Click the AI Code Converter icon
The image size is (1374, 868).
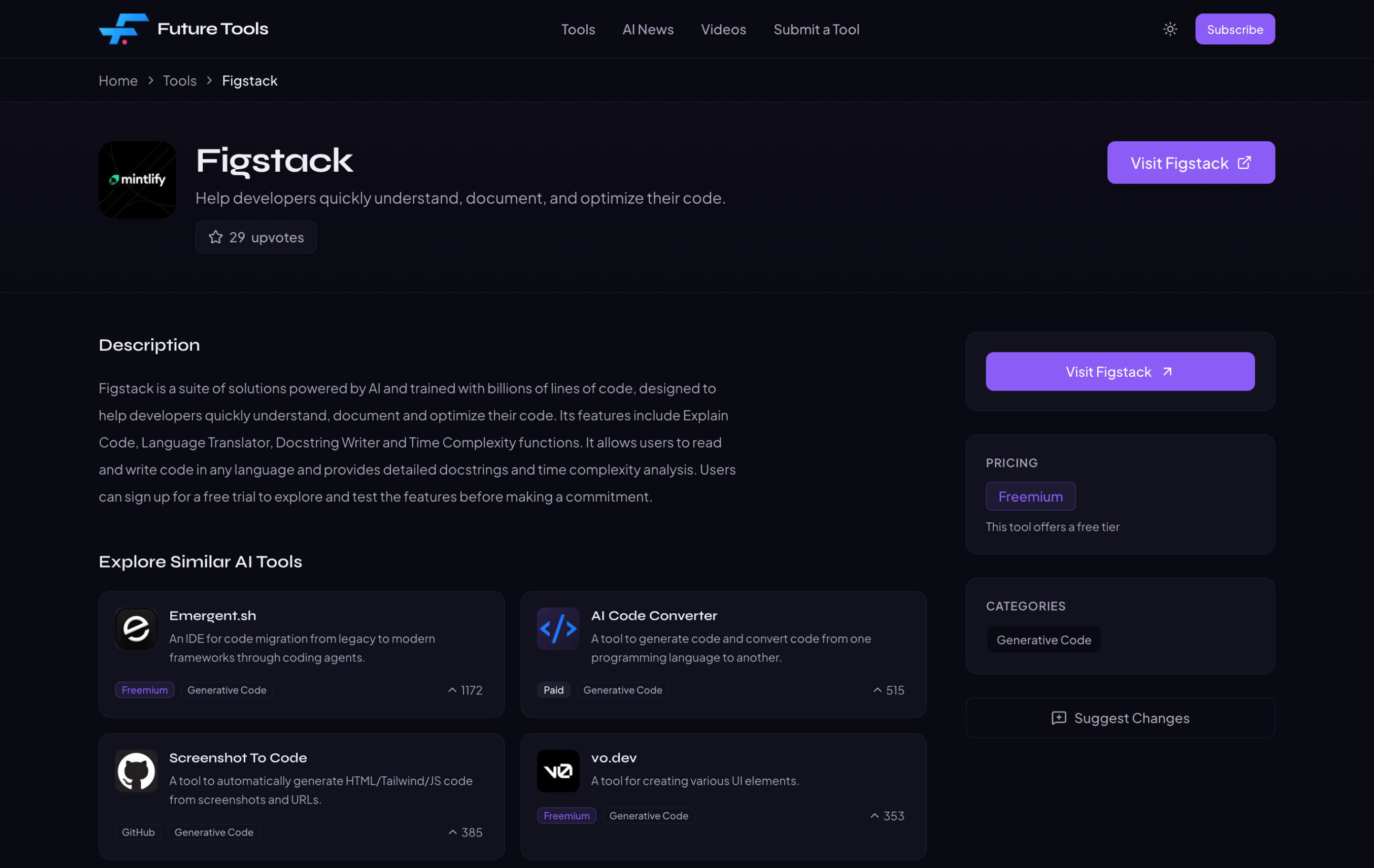point(558,629)
